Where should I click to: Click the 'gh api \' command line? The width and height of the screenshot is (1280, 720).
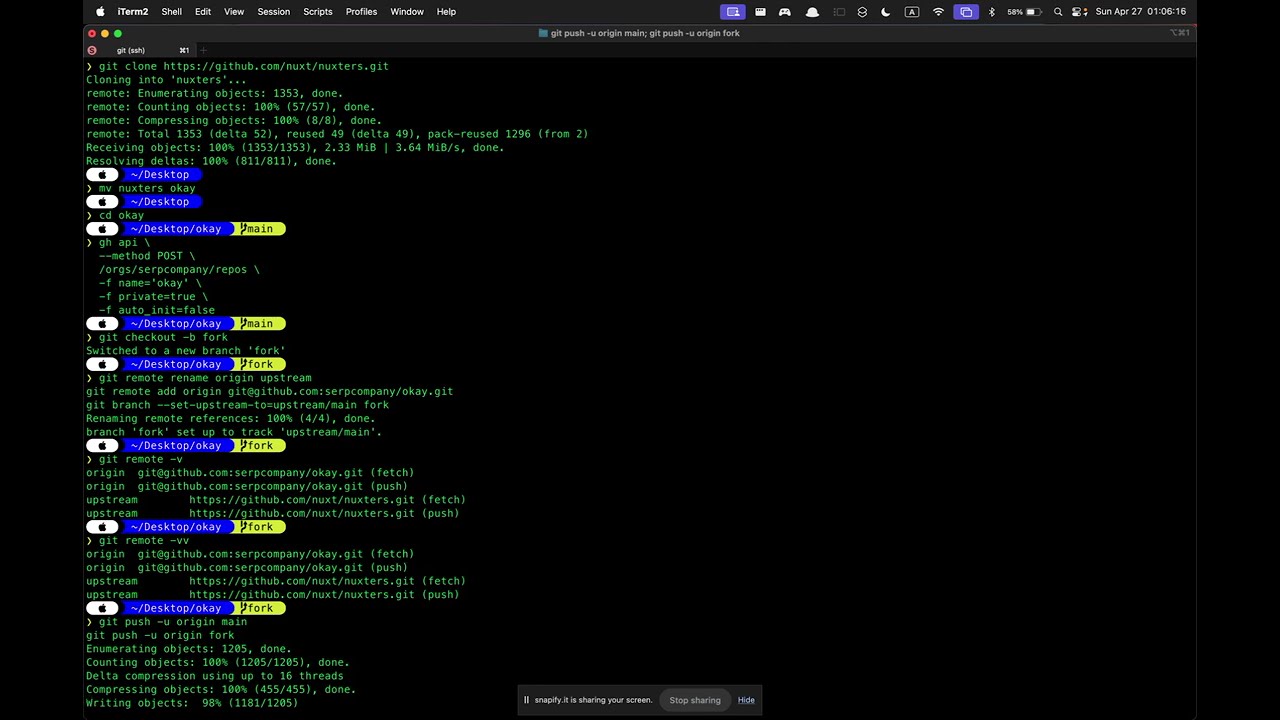124,242
